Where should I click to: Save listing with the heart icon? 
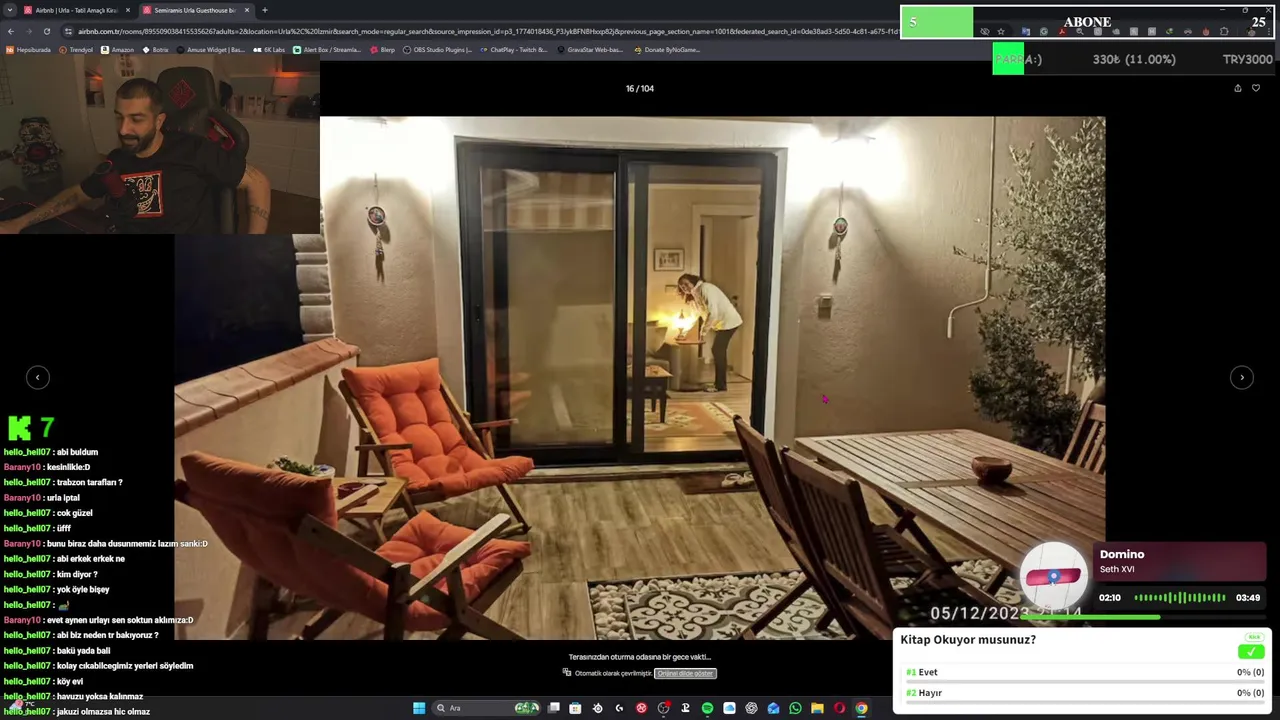point(1256,88)
